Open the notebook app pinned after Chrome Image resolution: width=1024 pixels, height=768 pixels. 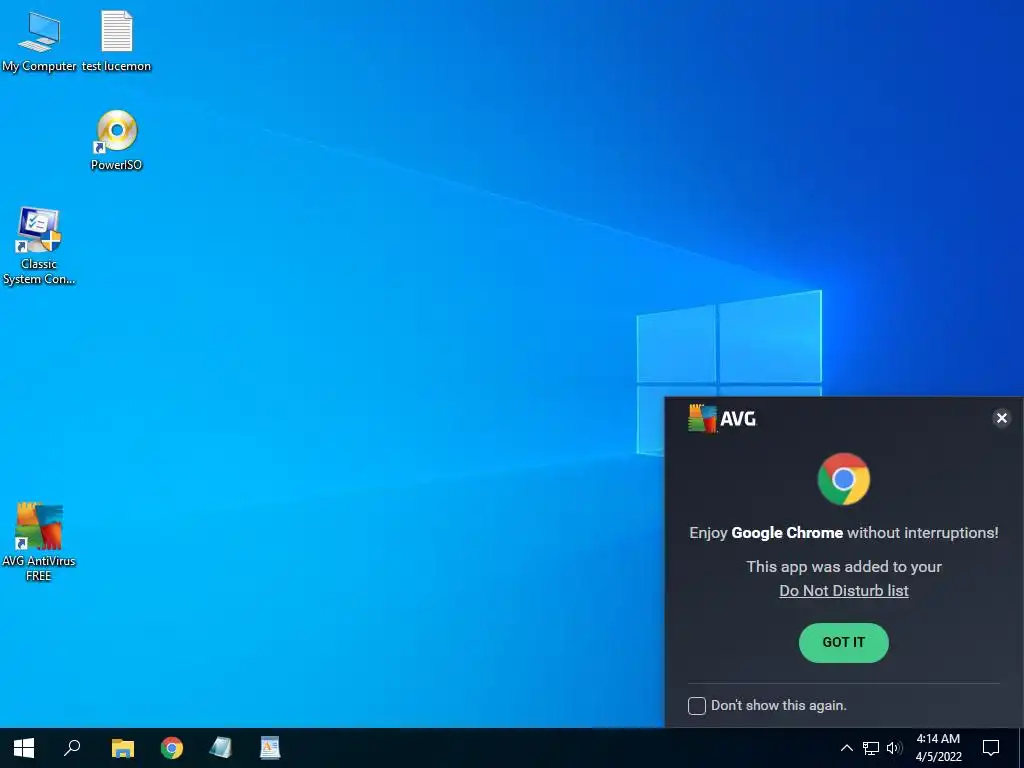coord(221,748)
